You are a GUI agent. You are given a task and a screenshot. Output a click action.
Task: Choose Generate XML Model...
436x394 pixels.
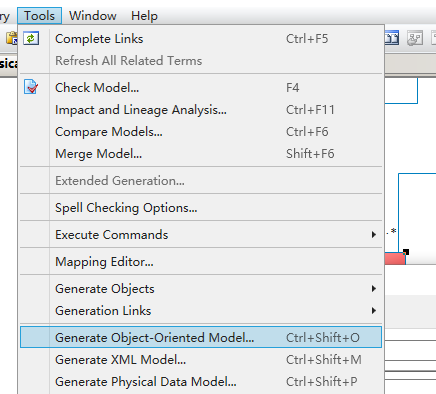201,360
